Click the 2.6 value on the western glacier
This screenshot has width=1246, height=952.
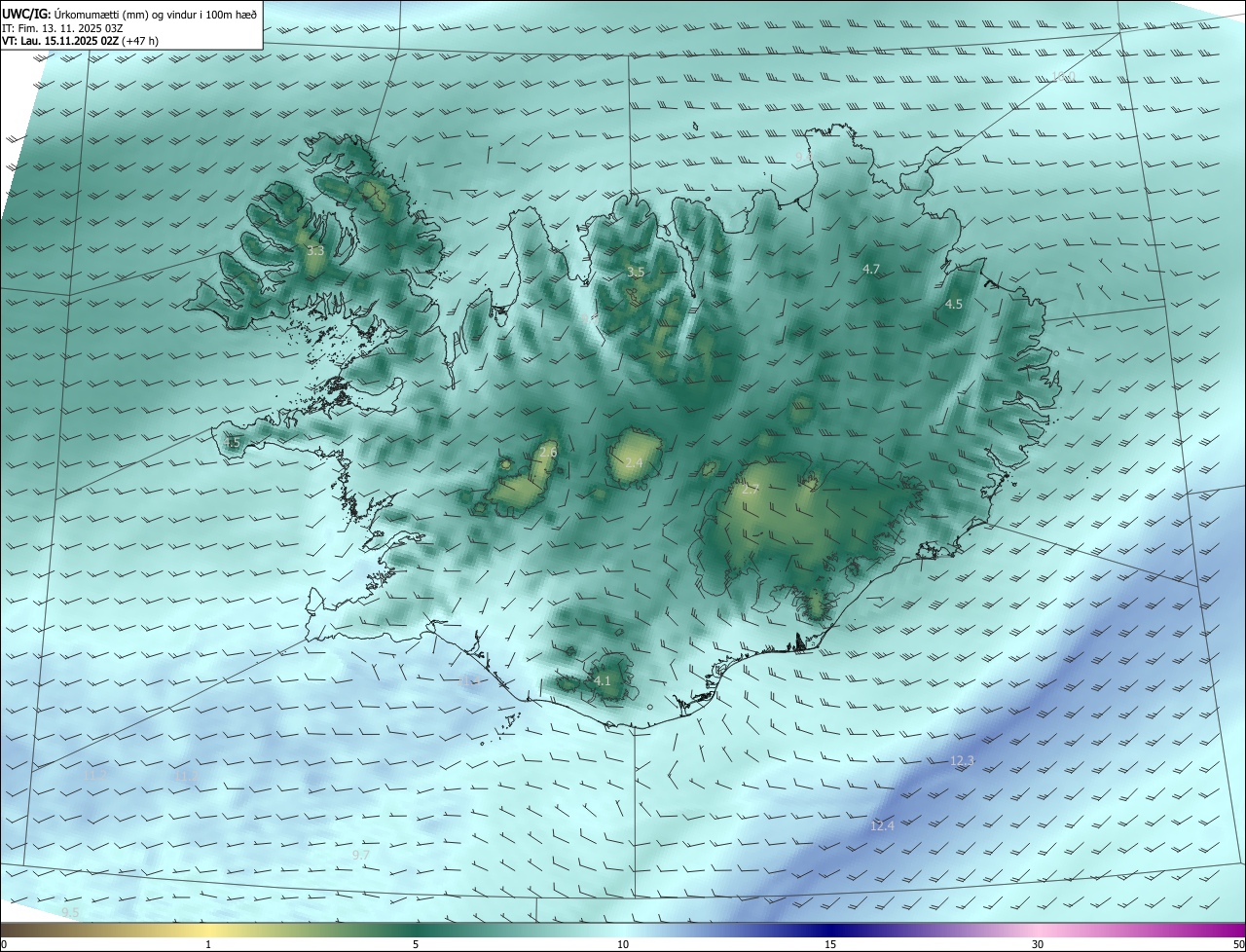click(548, 453)
